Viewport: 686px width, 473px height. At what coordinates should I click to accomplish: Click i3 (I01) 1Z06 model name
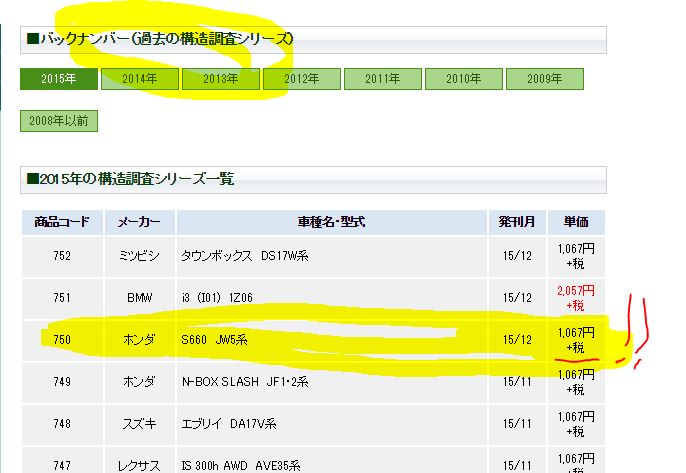[217, 298]
